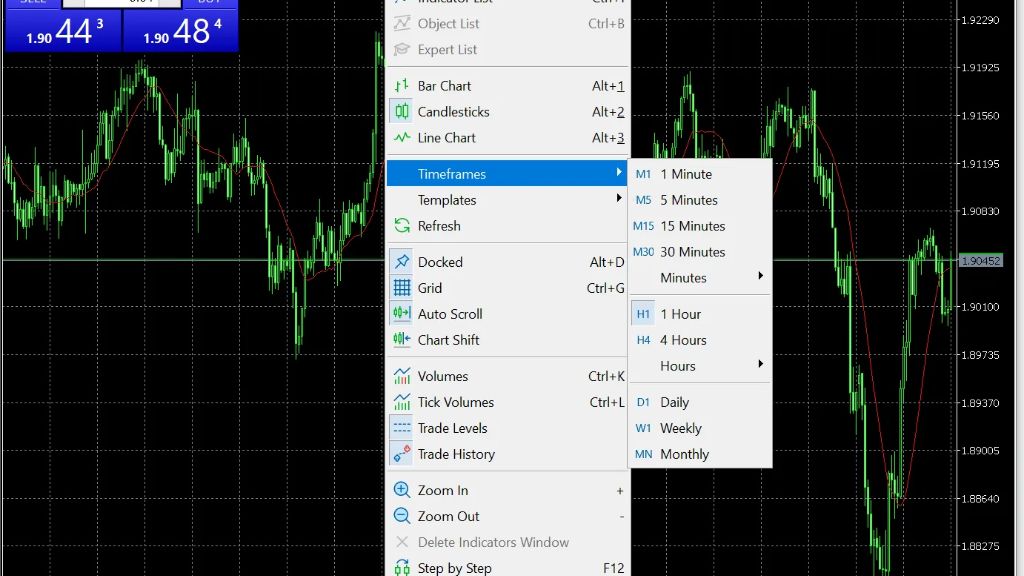Viewport: 1024px width, 576px height.
Task: Click the Volumes chart icon
Action: coord(402,376)
